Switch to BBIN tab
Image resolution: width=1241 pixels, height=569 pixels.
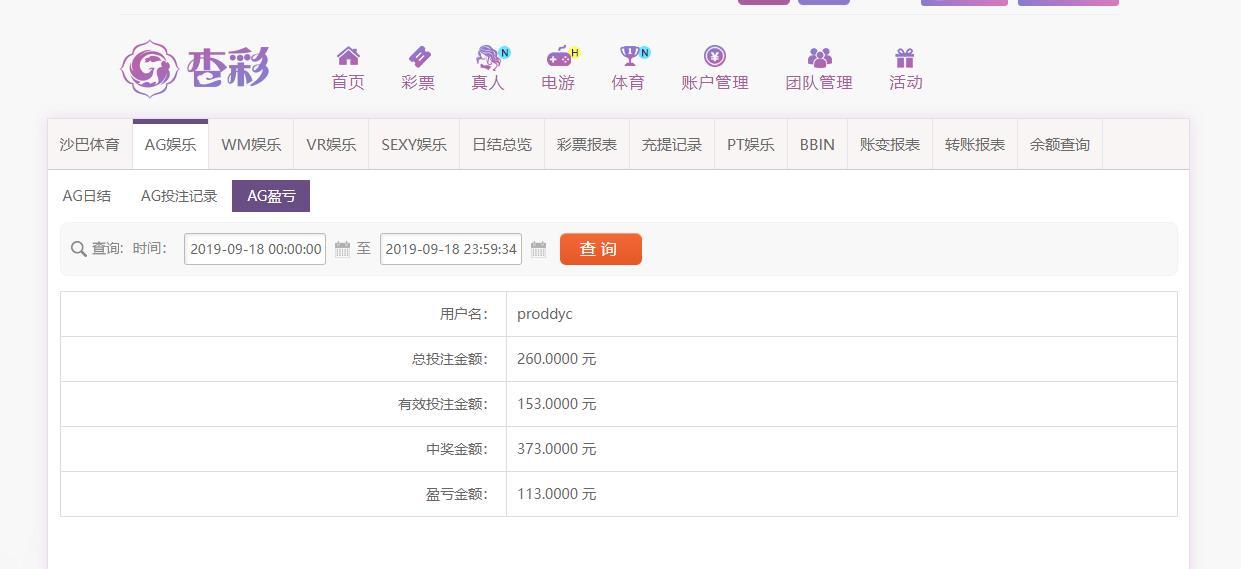(817, 145)
